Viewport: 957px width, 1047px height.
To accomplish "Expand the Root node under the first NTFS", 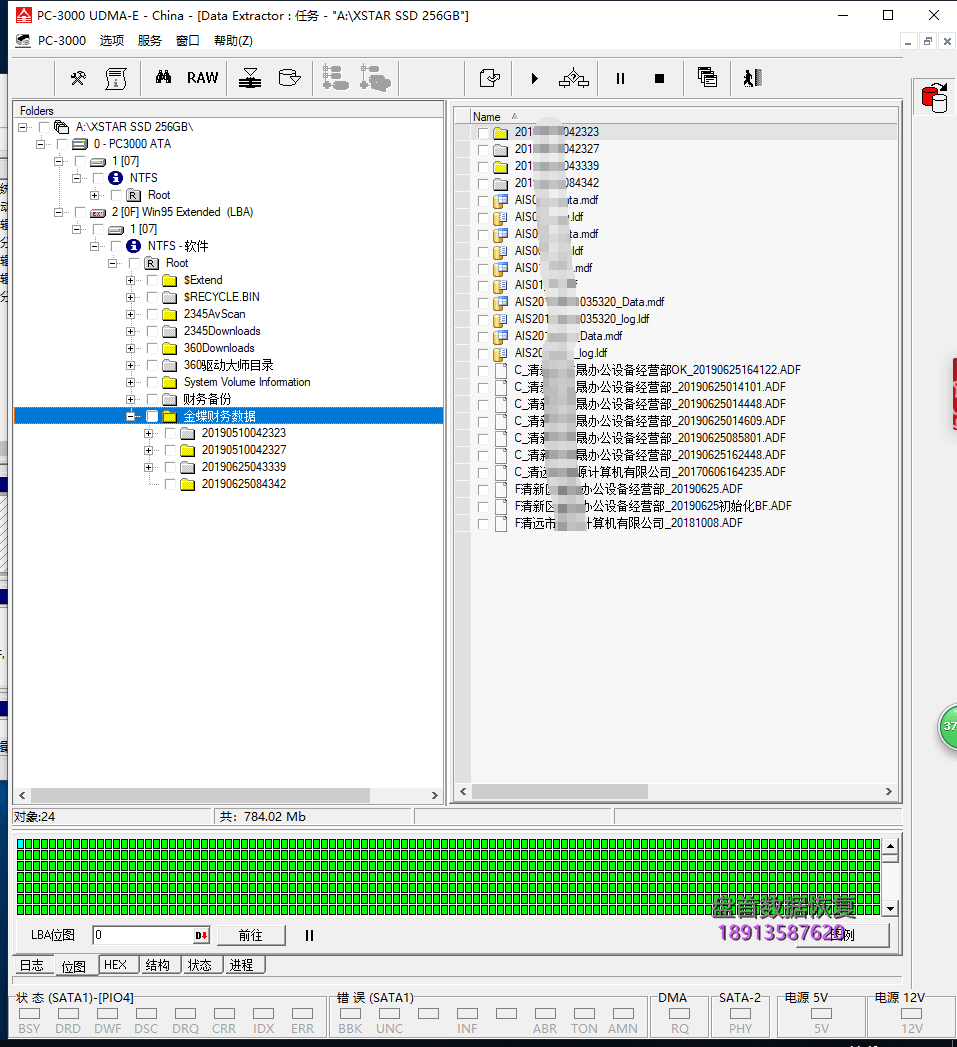I will click(94, 195).
